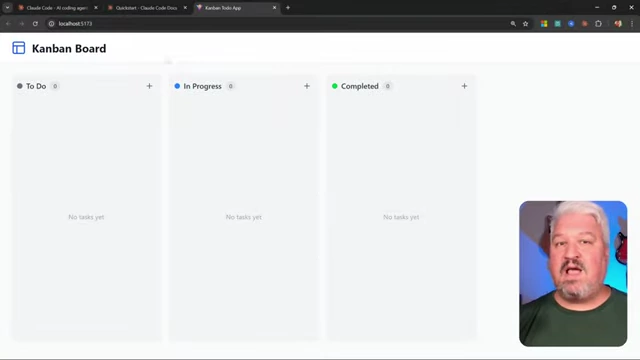This screenshot has height=360, width=640.
Task: Click the blue In Progress status dot
Action: point(177,86)
